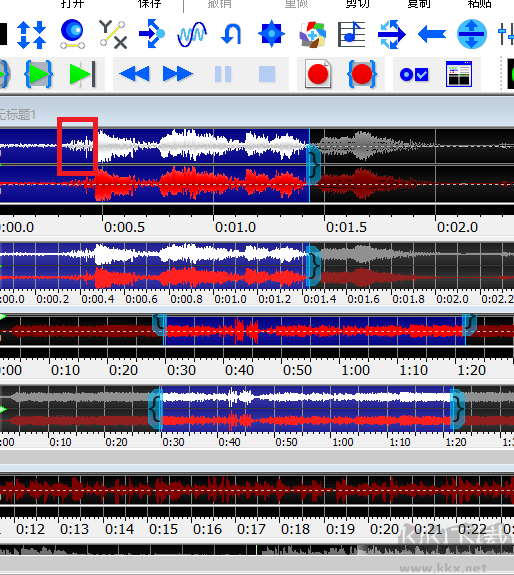Image resolution: width=514 pixels, height=575 pixels.
Task: Open the control window panel icon
Action: click(x=459, y=74)
